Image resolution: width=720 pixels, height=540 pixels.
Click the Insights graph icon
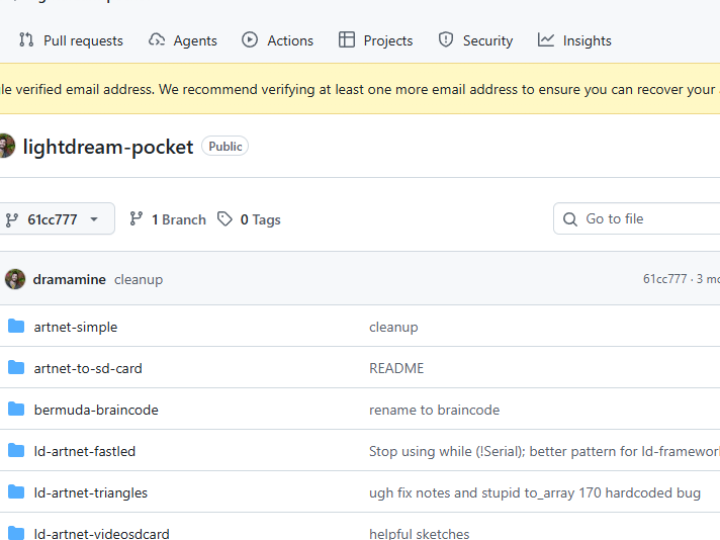[x=546, y=40]
